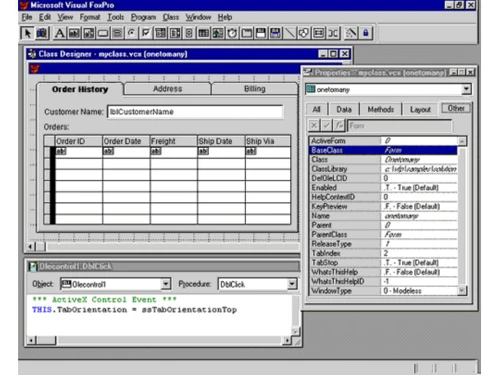Select the Spinner control tool
This screenshot has height=375, width=500.
point(189,33)
